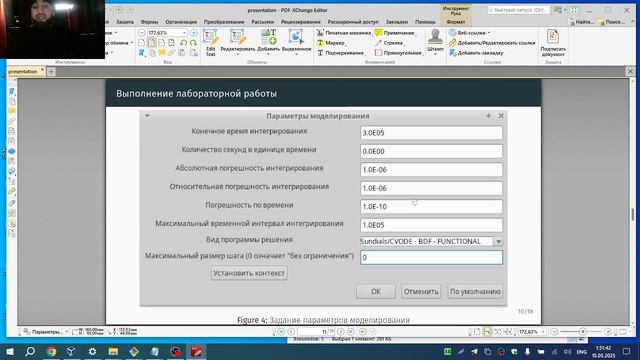The image size is (640, 360).
Task: Select the Маркер highlight tool
Action: point(331,43)
